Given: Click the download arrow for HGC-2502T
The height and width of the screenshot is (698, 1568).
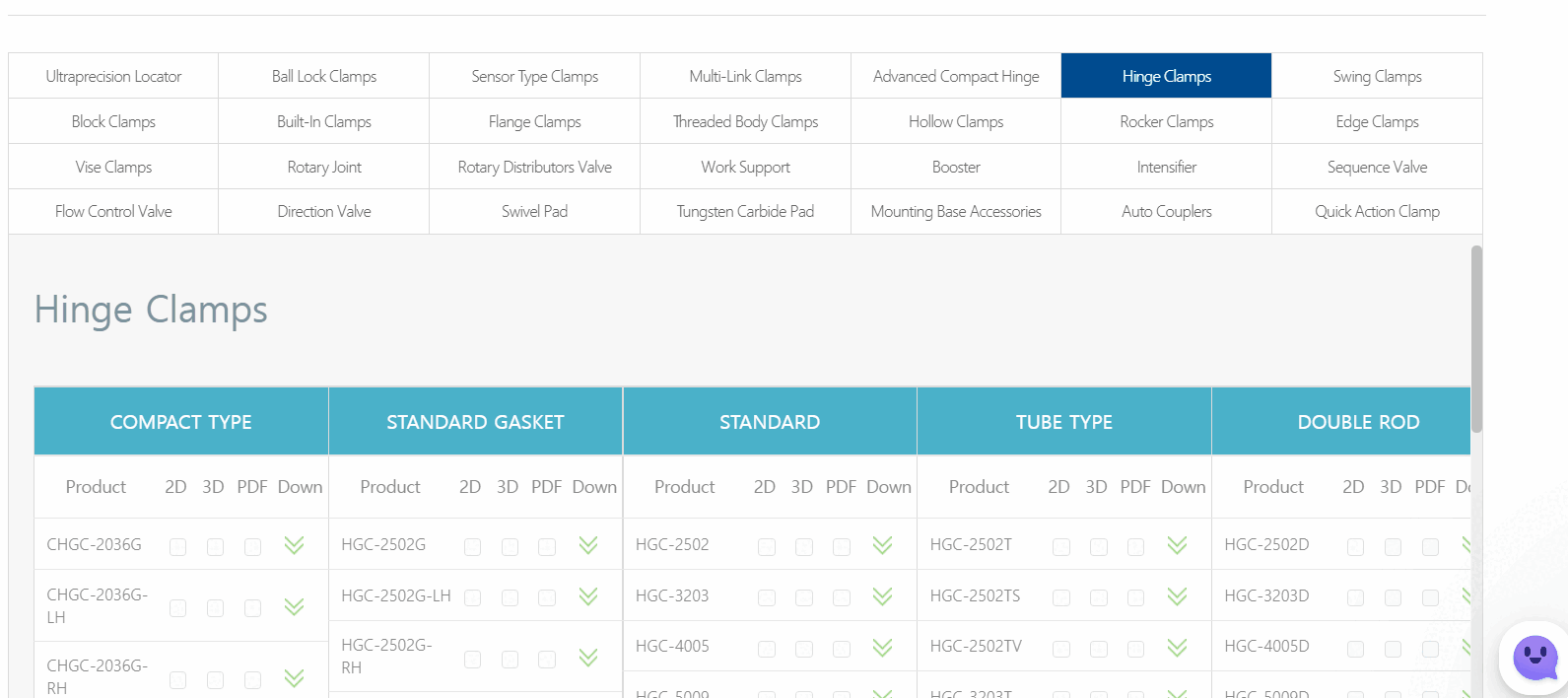Looking at the screenshot, I should click(x=1177, y=545).
